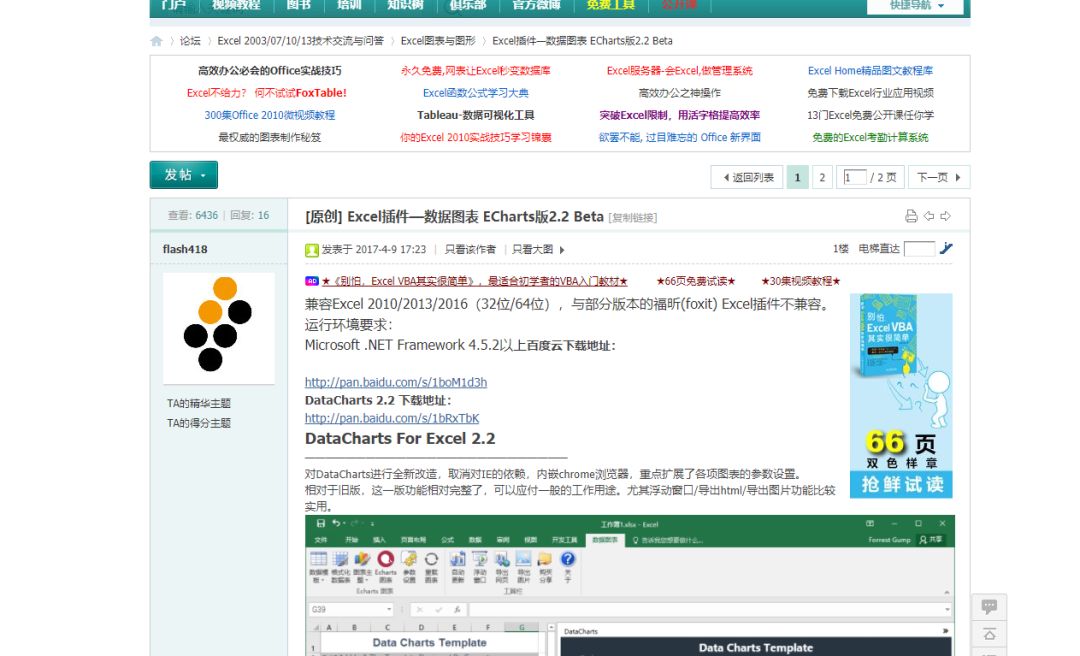The image size is (1080, 656).
Task: Click 只看该作者 filter link
Action: click(470, 249)
